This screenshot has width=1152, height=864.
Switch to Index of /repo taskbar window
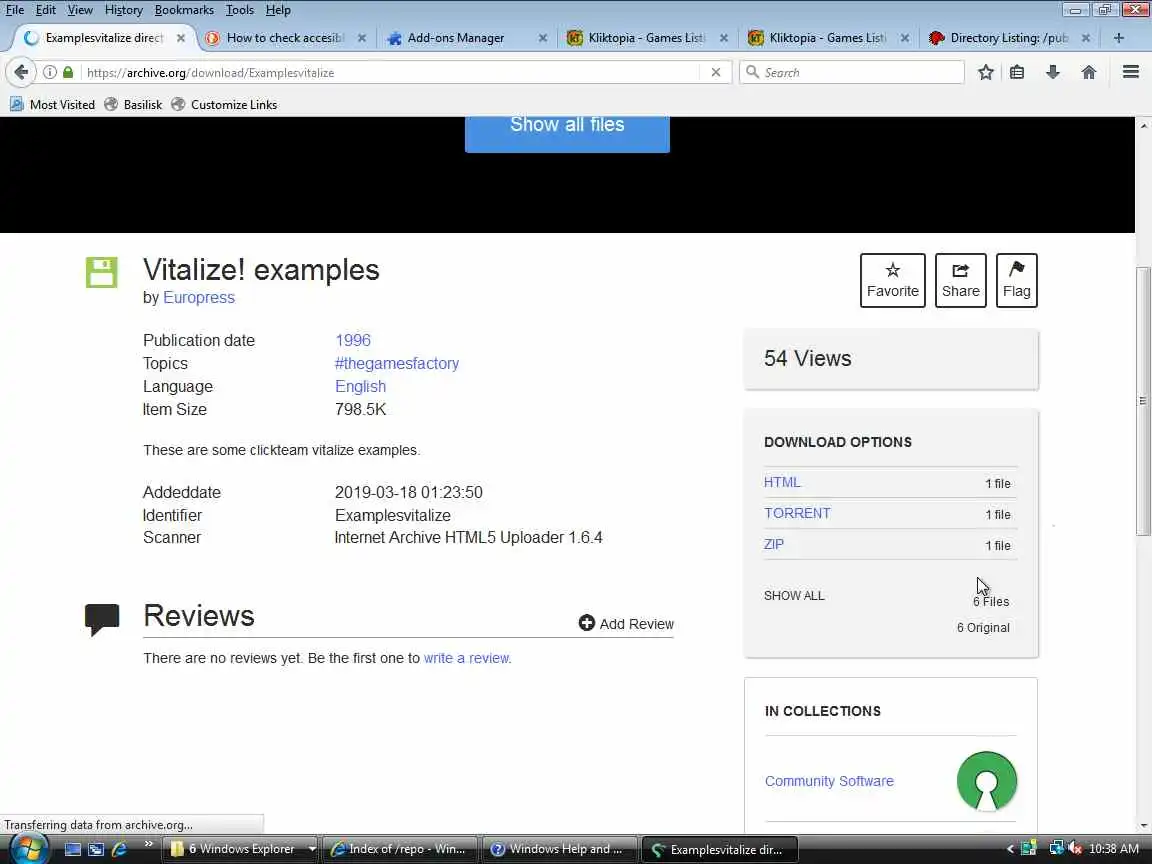point(400,849)
